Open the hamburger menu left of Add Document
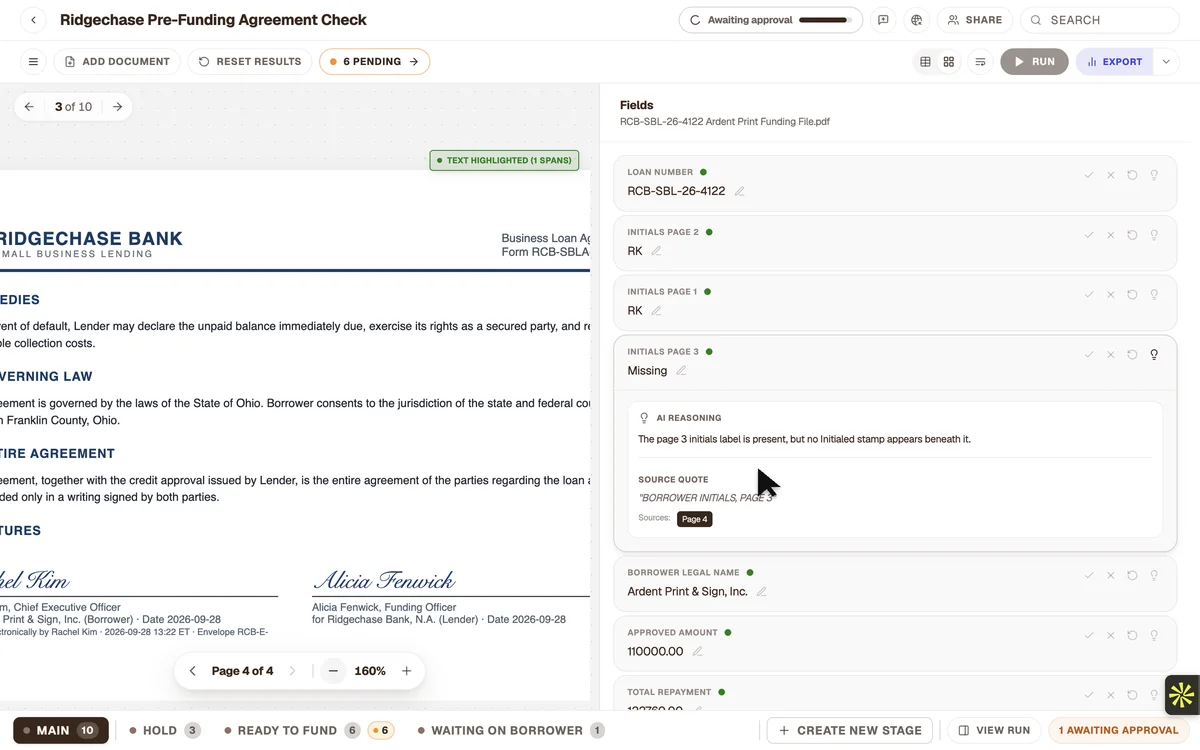Image resolution: width=1200 pixels, height=750 pixels. [x=33, y=62]
